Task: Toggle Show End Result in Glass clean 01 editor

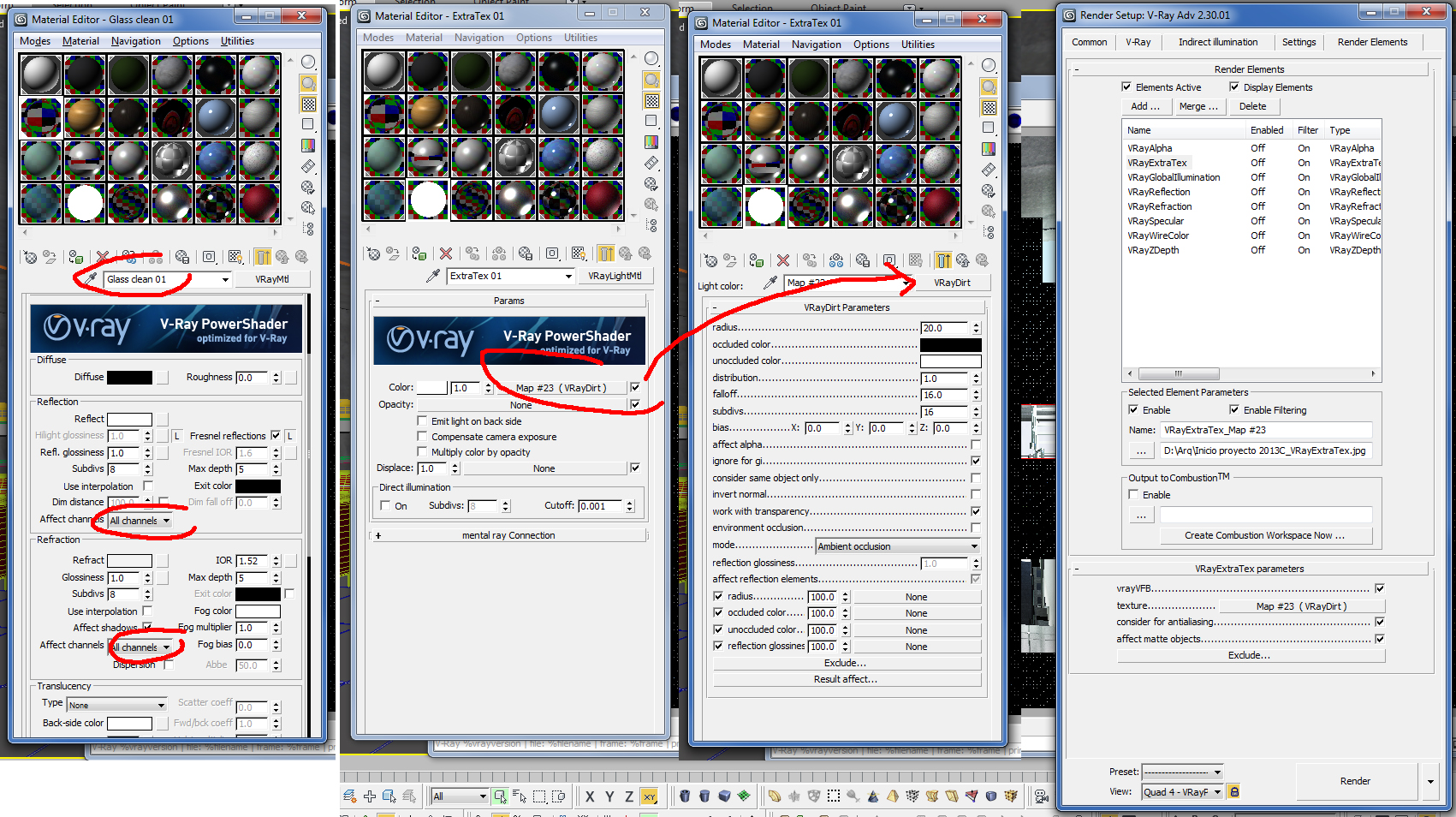Action: point(263,257)
